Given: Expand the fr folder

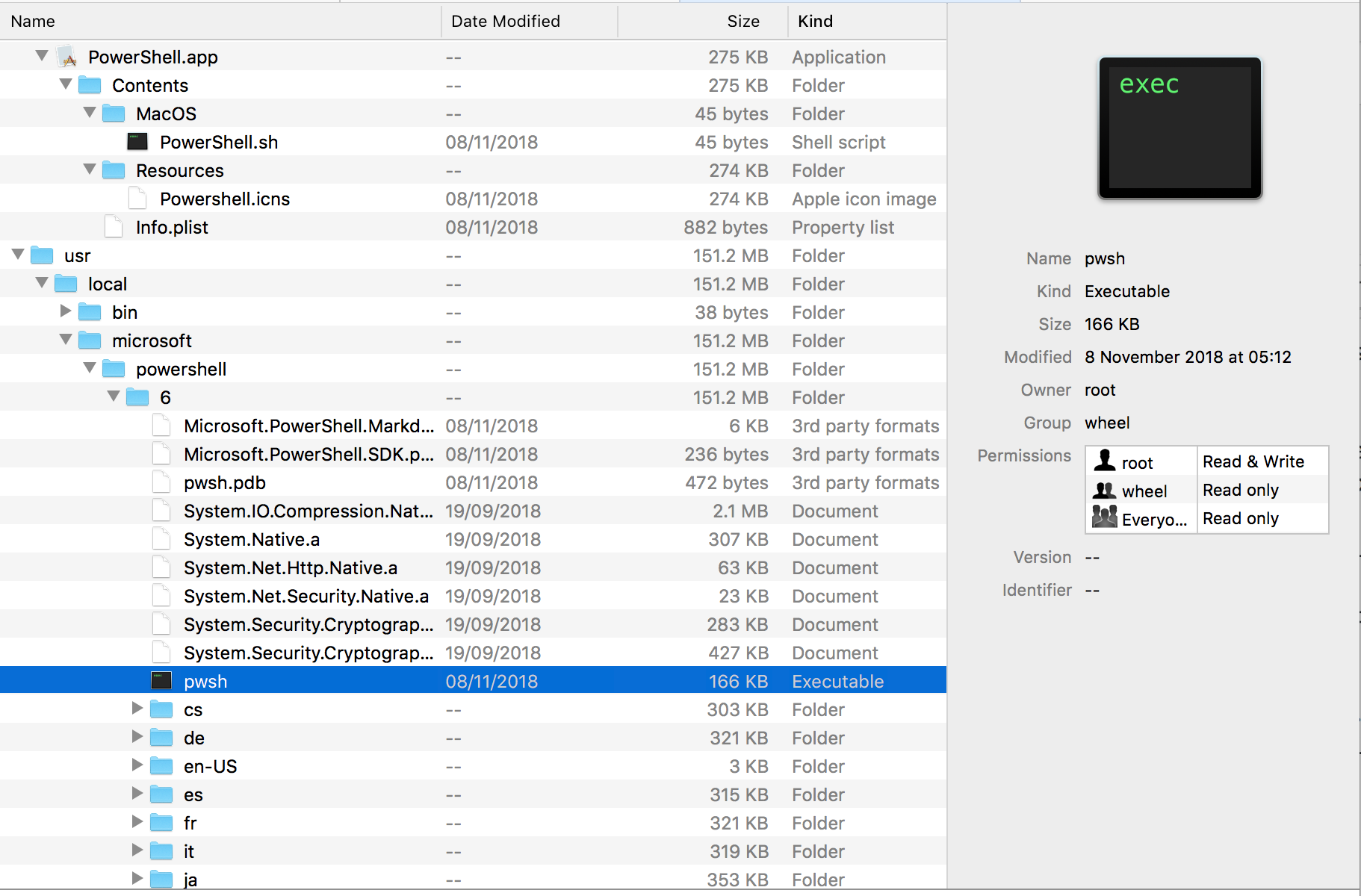Looking at the screenshot, I should pyautogui.click(x=137, y=821).
